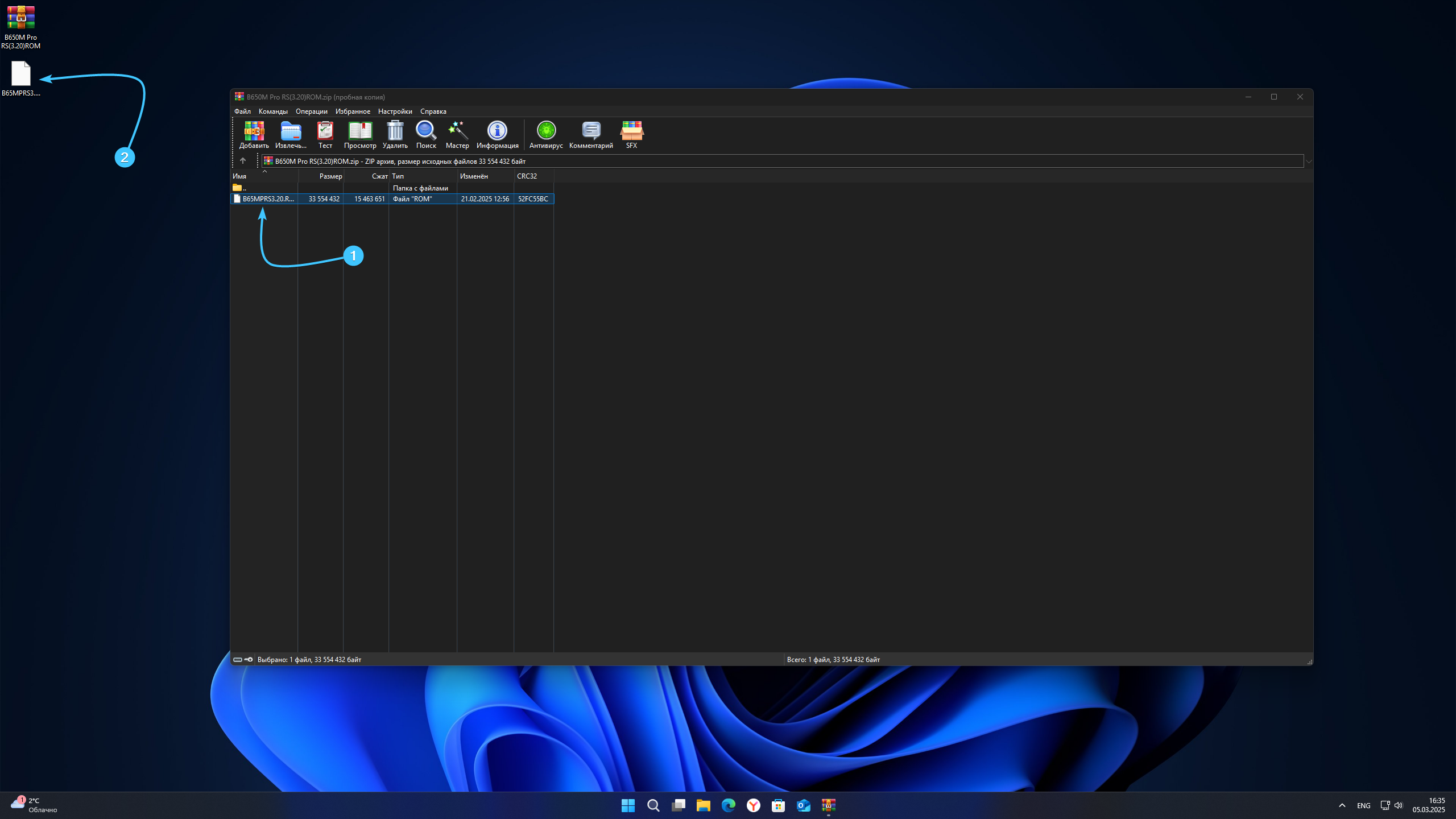This screenshot has height=819, width=1456.
Task: Go up one folder level arrow
Action: coord(243,161)
